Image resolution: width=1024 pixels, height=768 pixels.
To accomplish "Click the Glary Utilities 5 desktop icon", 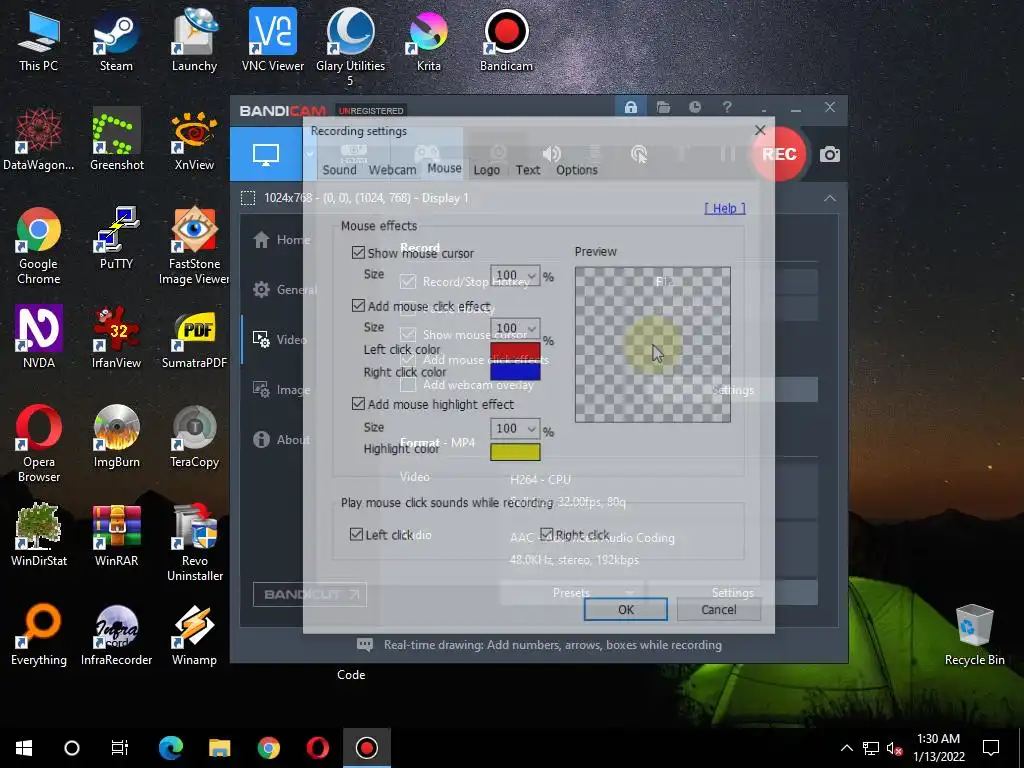I will pyautogui.click(x=351, y=47).
